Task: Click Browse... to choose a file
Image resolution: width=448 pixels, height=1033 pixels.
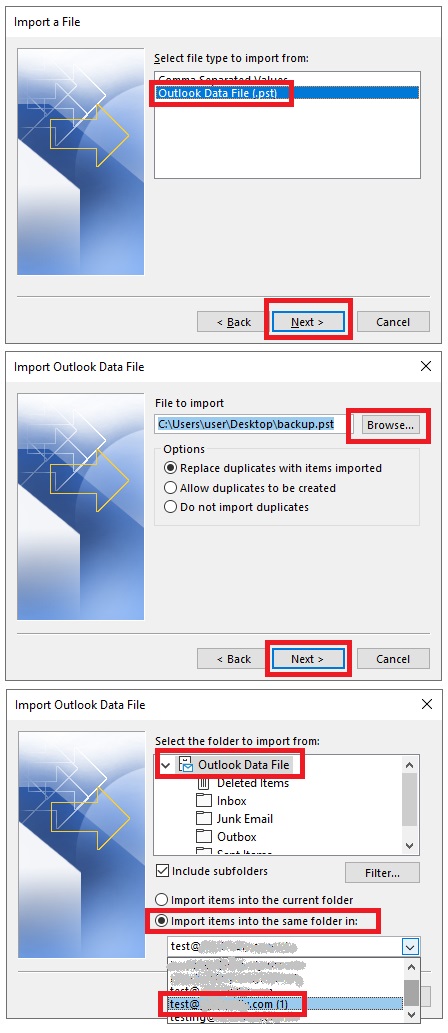Action: coord(391,425)
